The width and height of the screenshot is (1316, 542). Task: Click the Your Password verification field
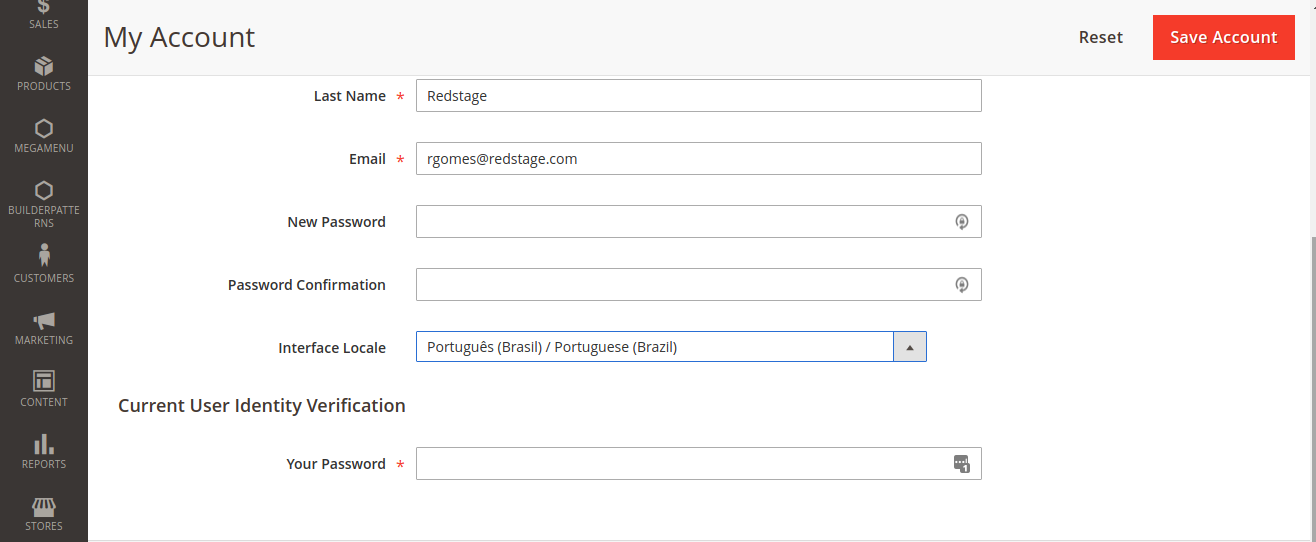point(680,464)
